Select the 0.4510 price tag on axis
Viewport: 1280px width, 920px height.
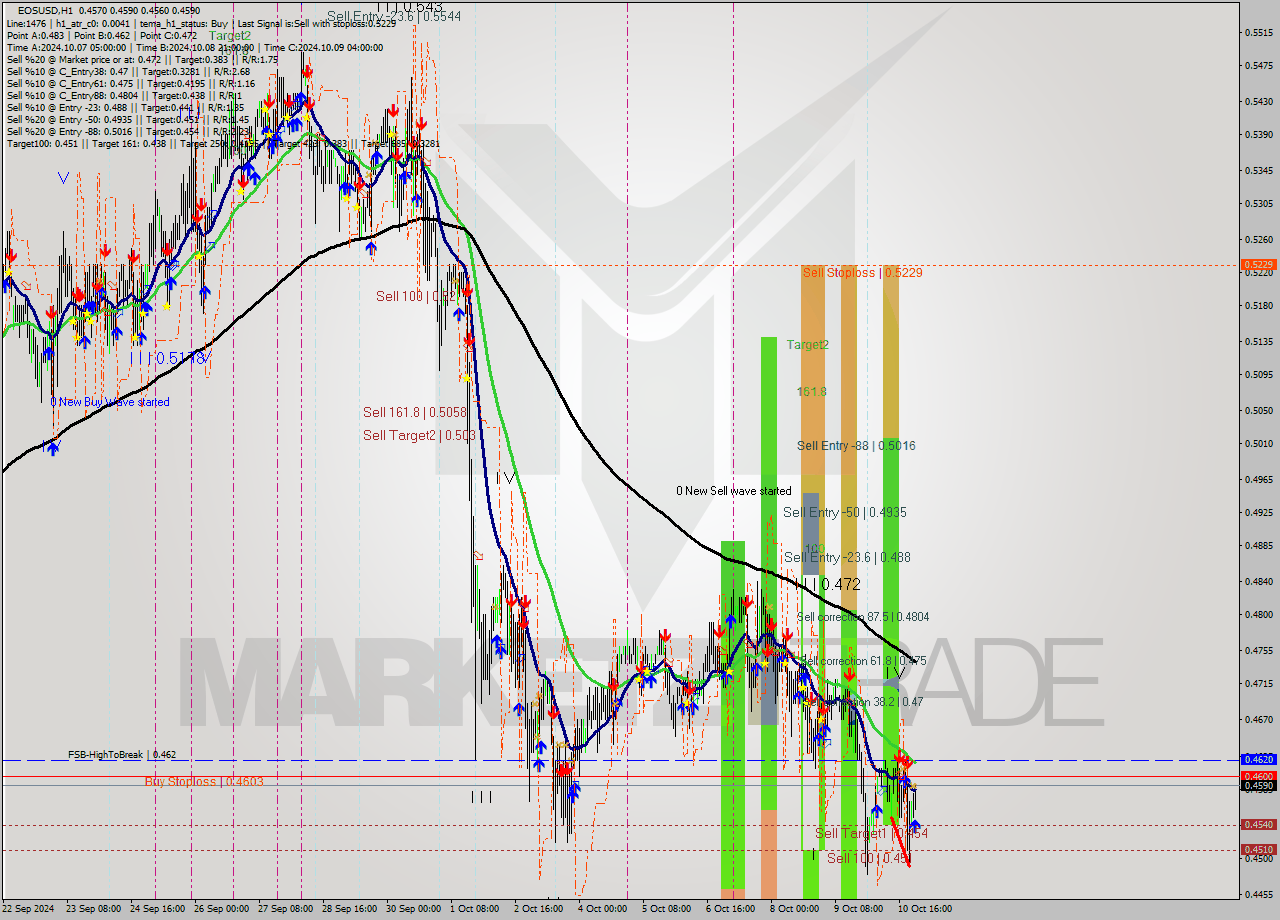tap(1257, 850)
